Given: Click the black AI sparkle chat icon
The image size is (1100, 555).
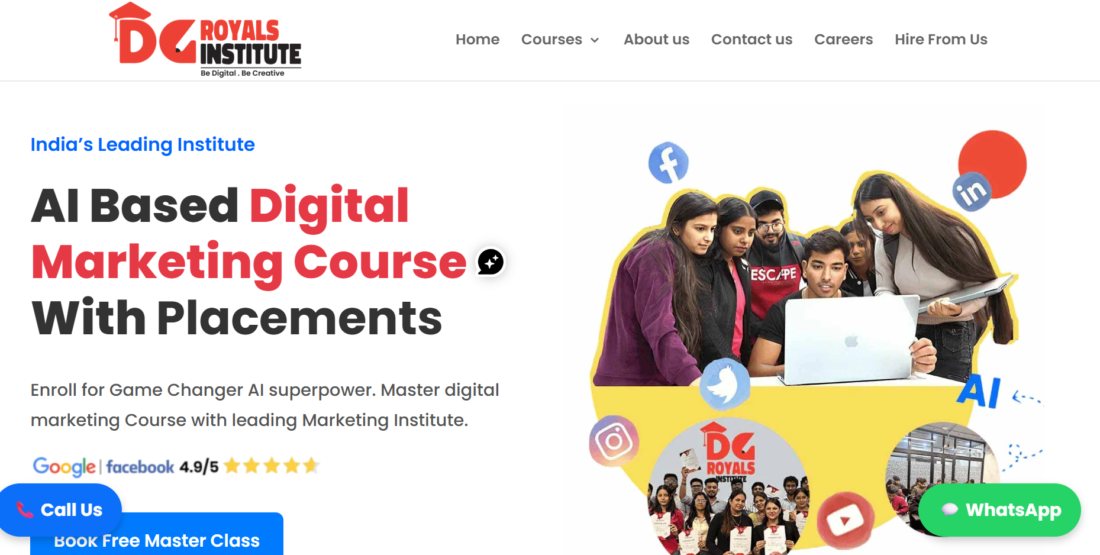Looking at the screenshot, I should click(490, 262).
